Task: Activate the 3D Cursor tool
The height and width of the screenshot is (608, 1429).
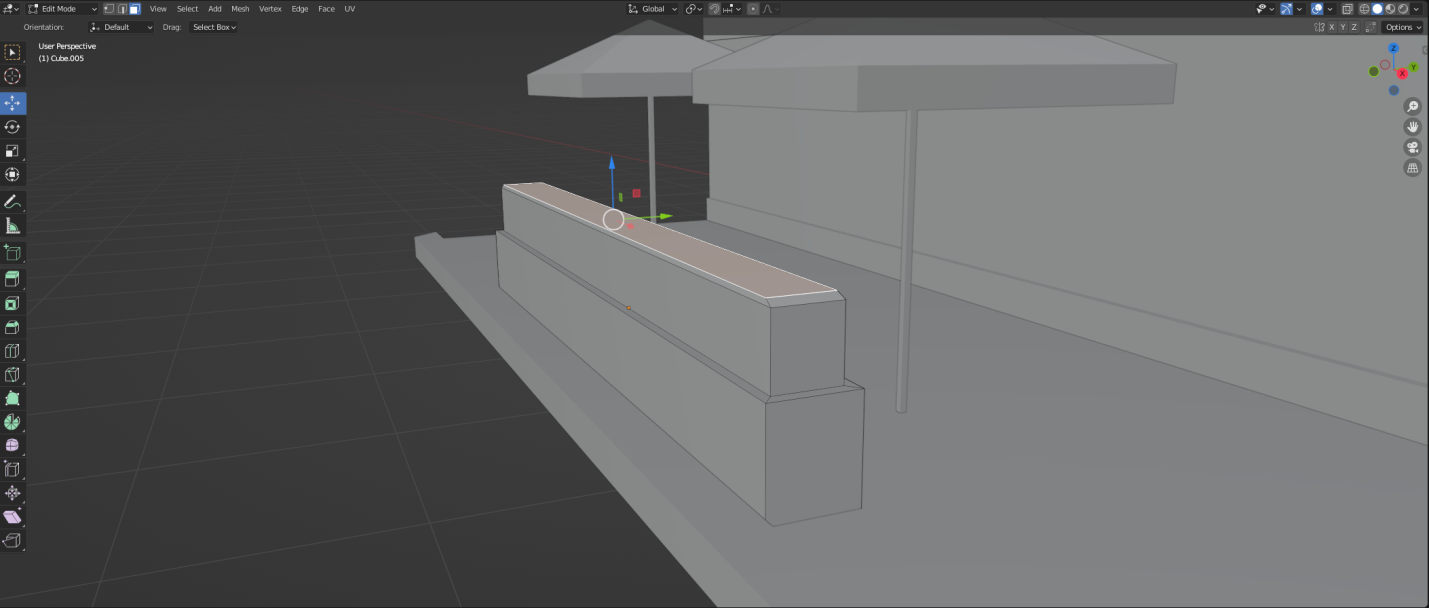Action: (x=13, y=77)
